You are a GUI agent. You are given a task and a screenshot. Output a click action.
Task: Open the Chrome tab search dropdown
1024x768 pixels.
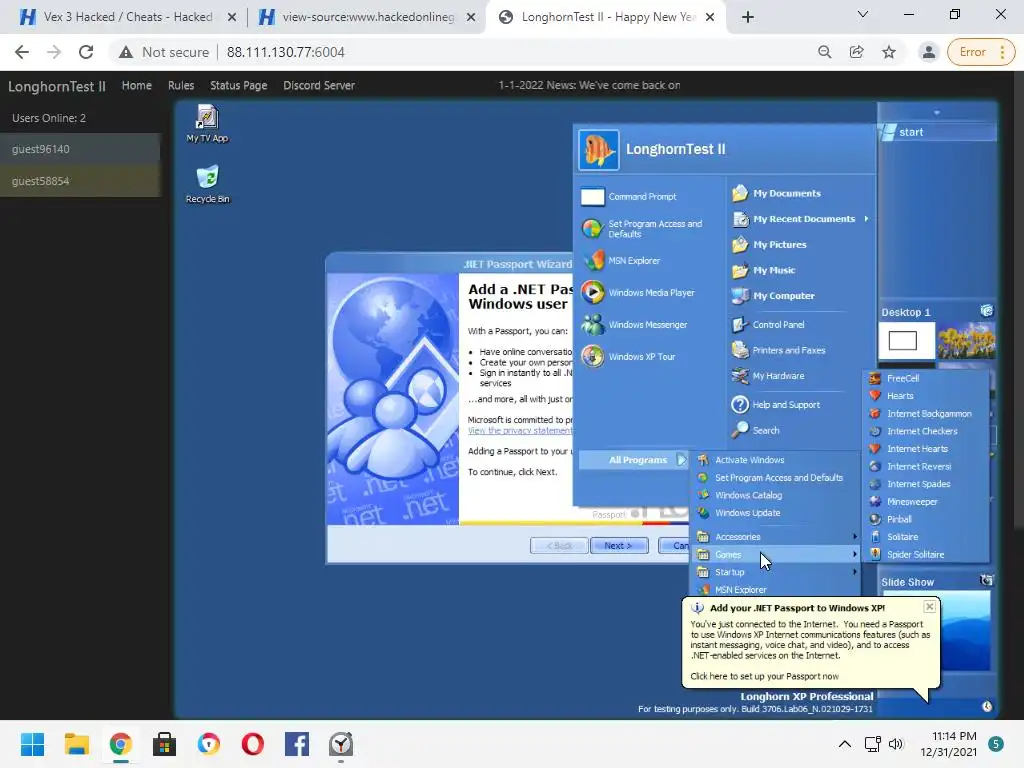pos(863,14)
